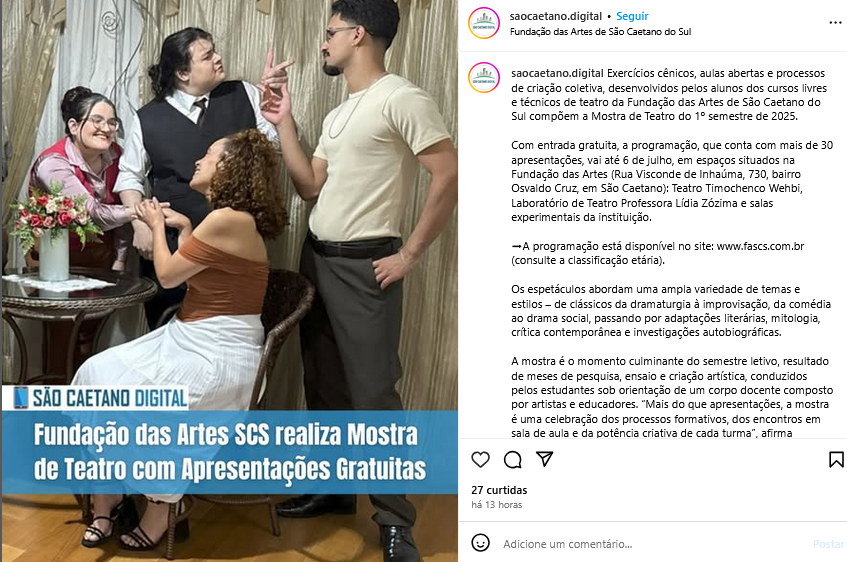Screen dimensions: 847x562
Task: Click the saocaetano.digital avatar in the header
Action: pos(484,23)
